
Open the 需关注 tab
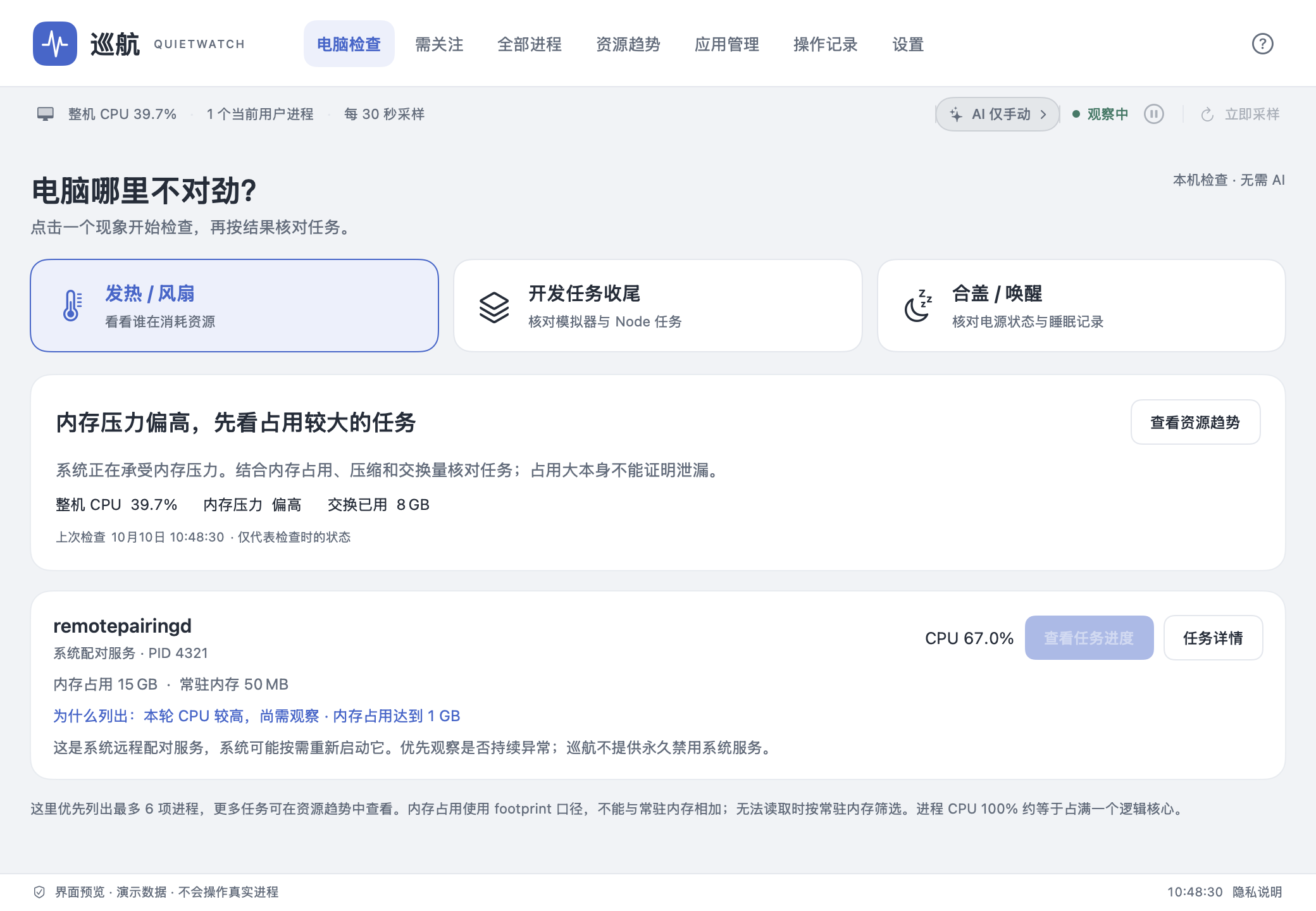[x=439, y=44]
